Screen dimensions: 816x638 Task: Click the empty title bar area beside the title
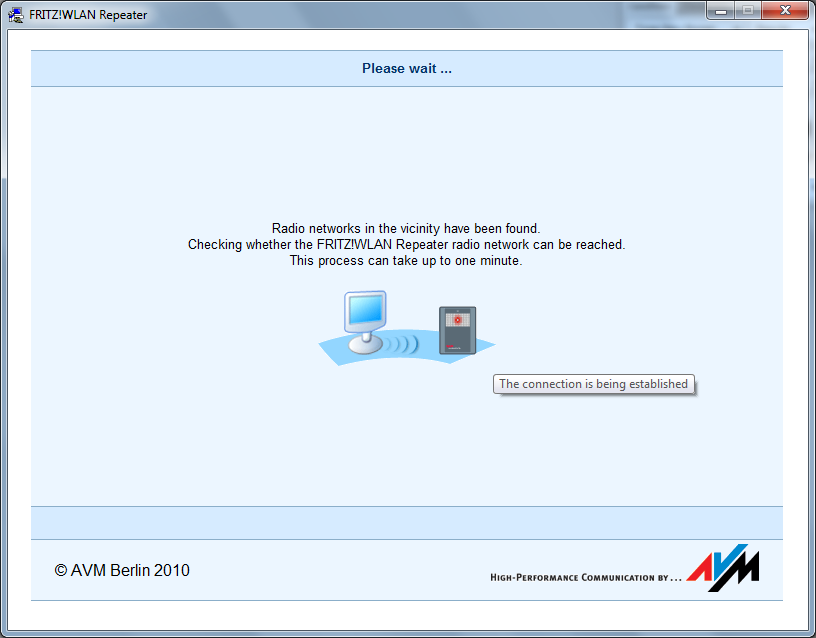pos(400,14)
